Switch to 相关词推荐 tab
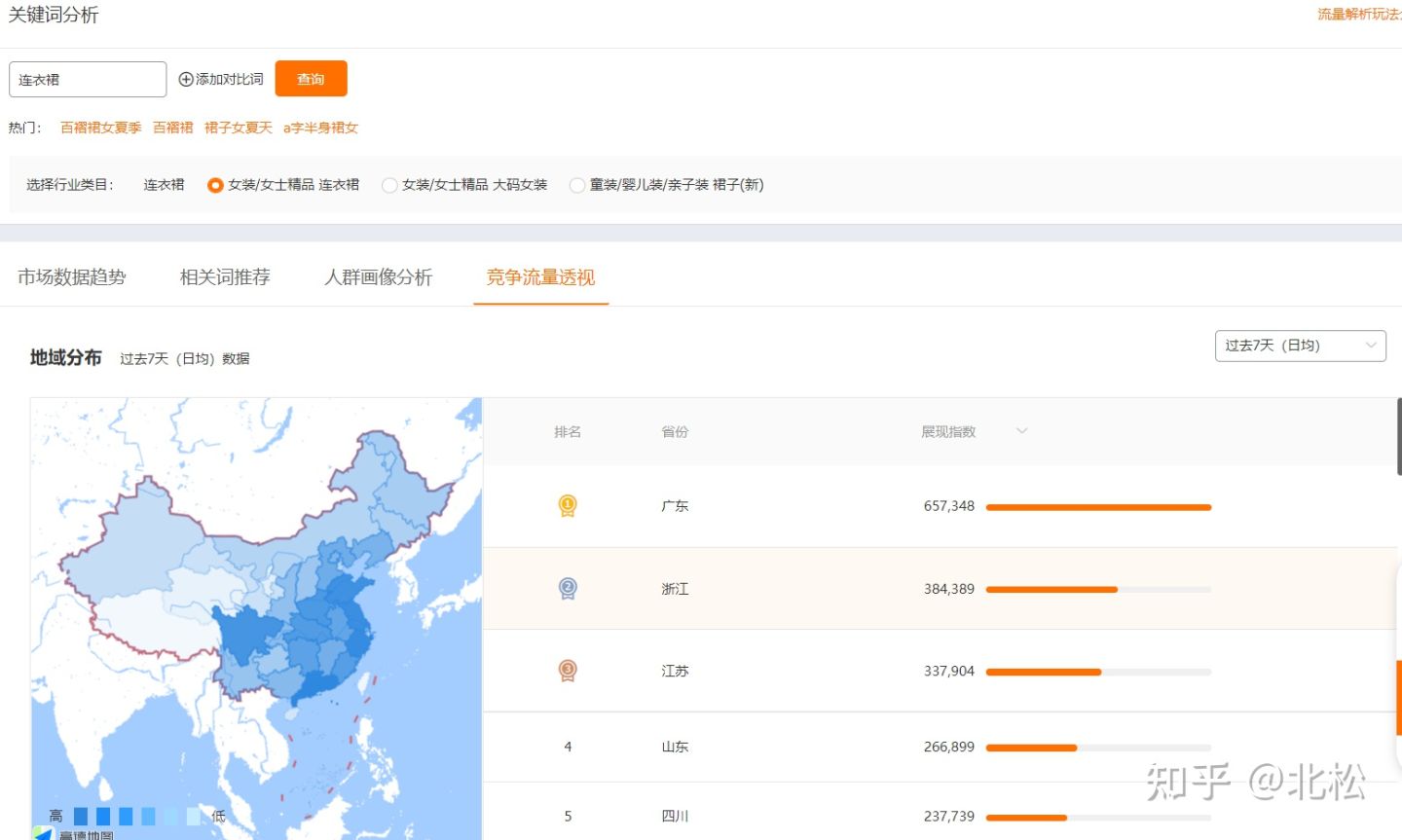The width and height of the screenshot is (1402, 840). click(225, 277)
